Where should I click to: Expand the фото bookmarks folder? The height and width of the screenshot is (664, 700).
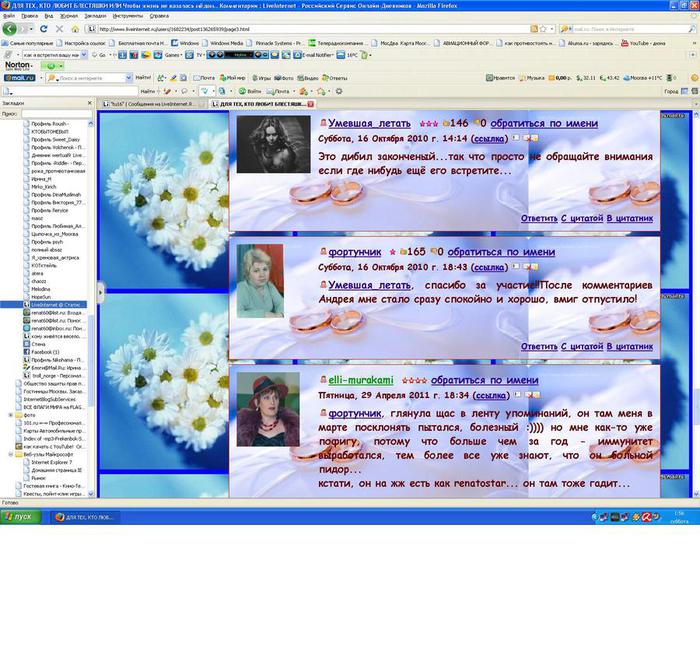(x=10, y=415)
